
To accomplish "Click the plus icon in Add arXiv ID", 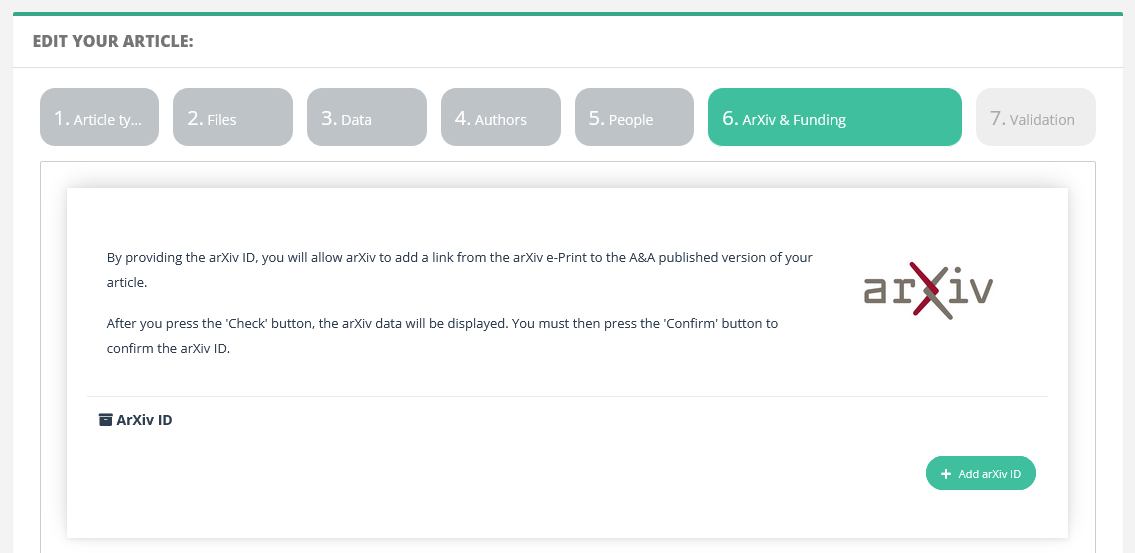I will [x=945, y=474].
